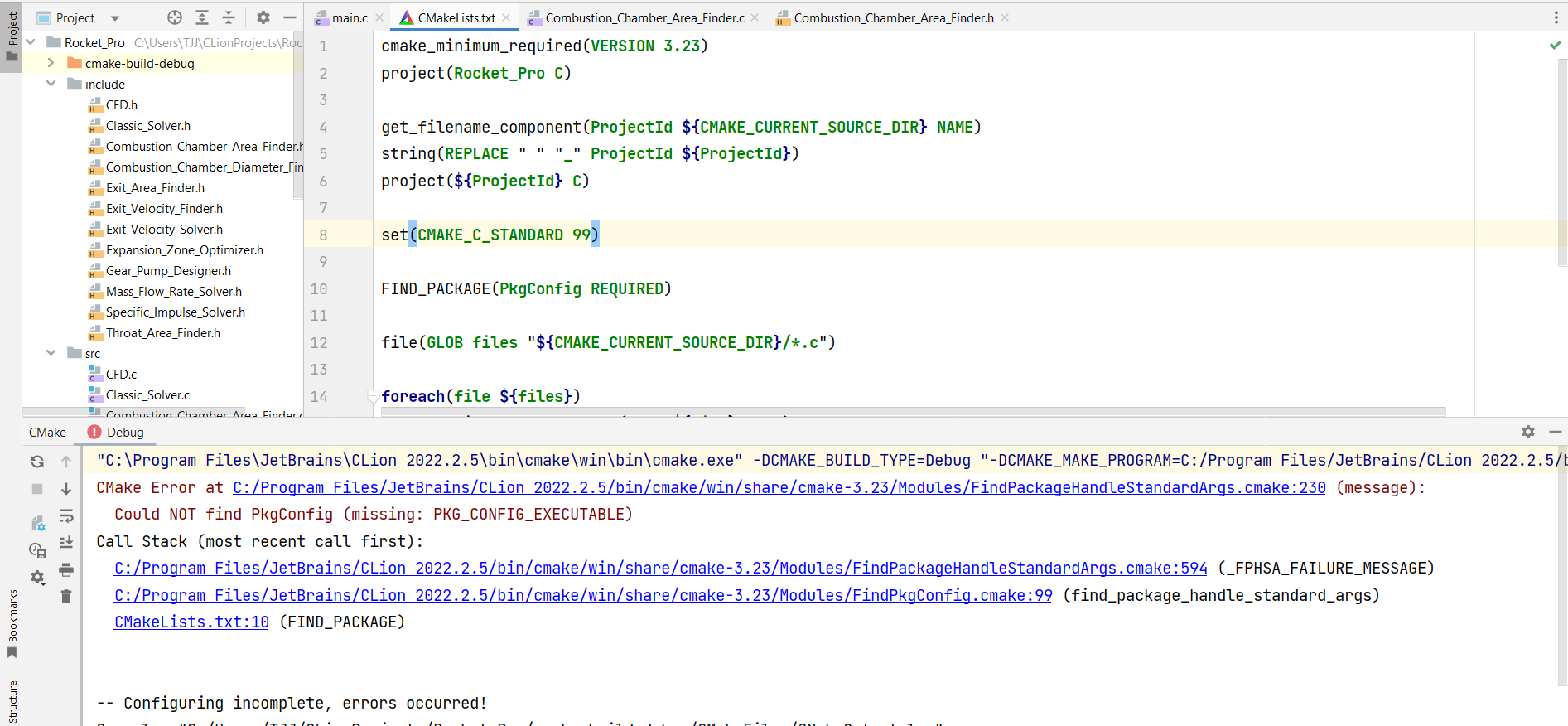Select Exit_Velocity_Solver.h file
The height and width of the screenshot is (726, 1568).
(164, 229)
